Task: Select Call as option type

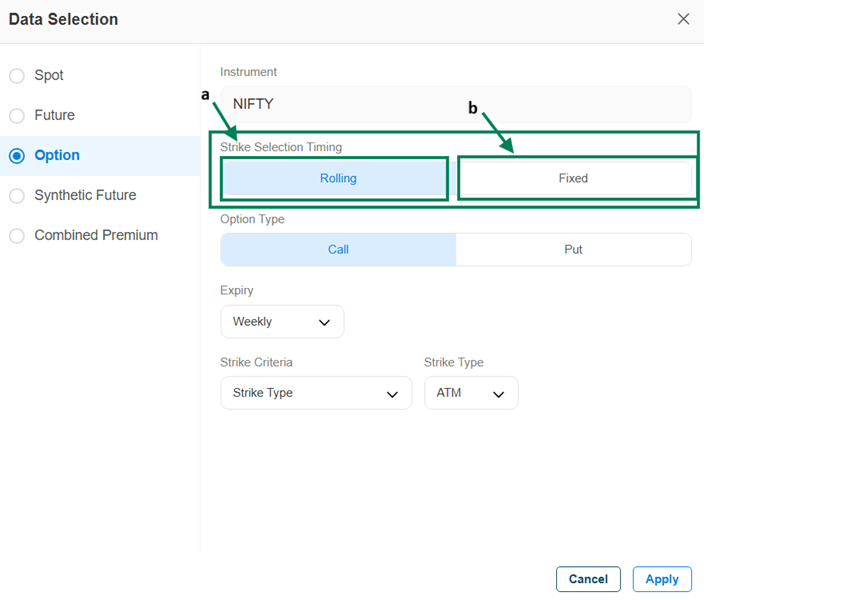Action: 338,250
